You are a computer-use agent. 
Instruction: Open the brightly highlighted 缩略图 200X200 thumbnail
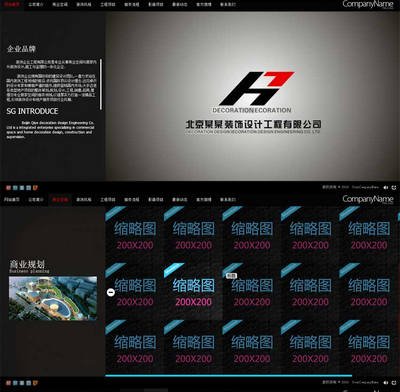pos(193,292)
